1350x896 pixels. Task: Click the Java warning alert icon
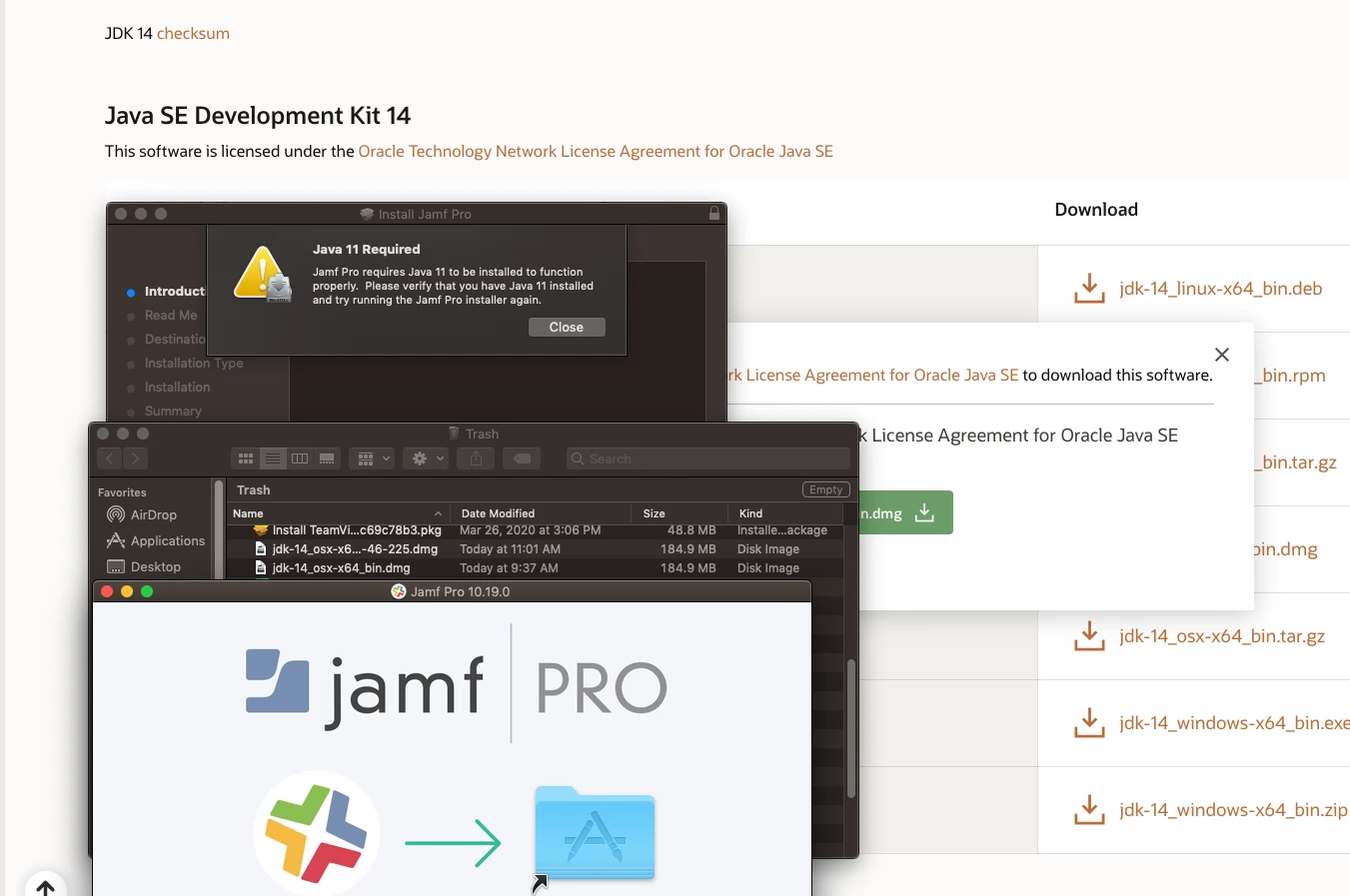(x=263, y=274)
